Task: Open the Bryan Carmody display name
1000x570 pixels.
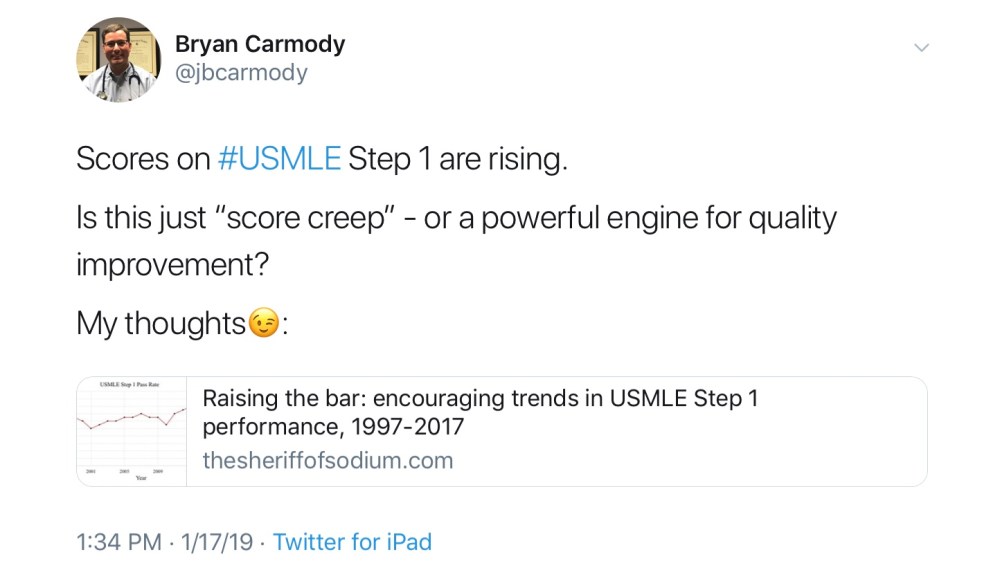Action: (x=259, y=44)
